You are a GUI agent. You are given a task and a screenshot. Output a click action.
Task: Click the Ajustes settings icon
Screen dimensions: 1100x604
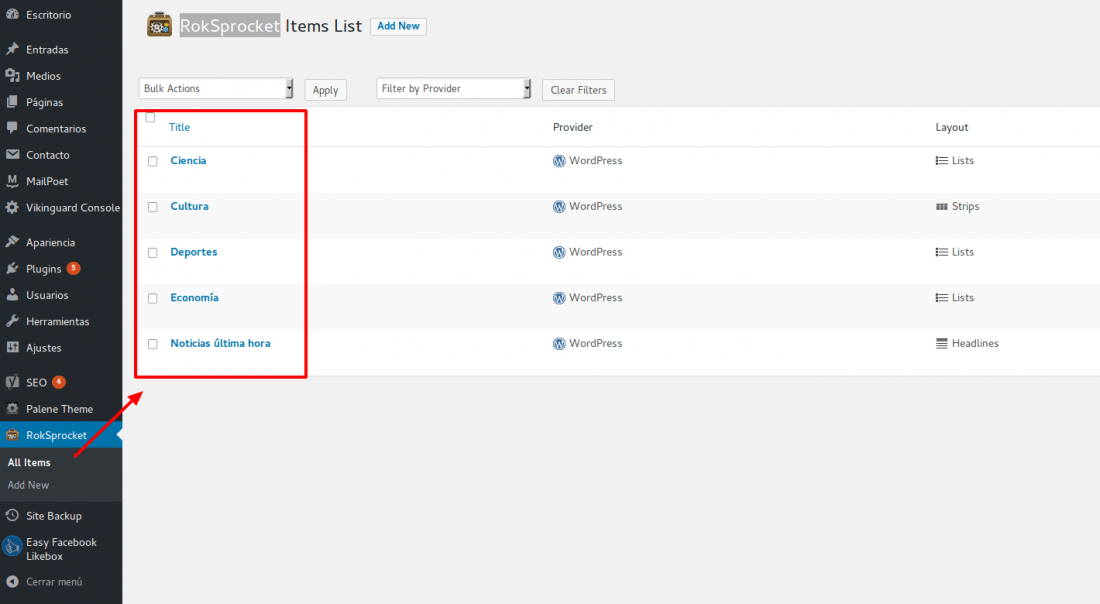12,347
